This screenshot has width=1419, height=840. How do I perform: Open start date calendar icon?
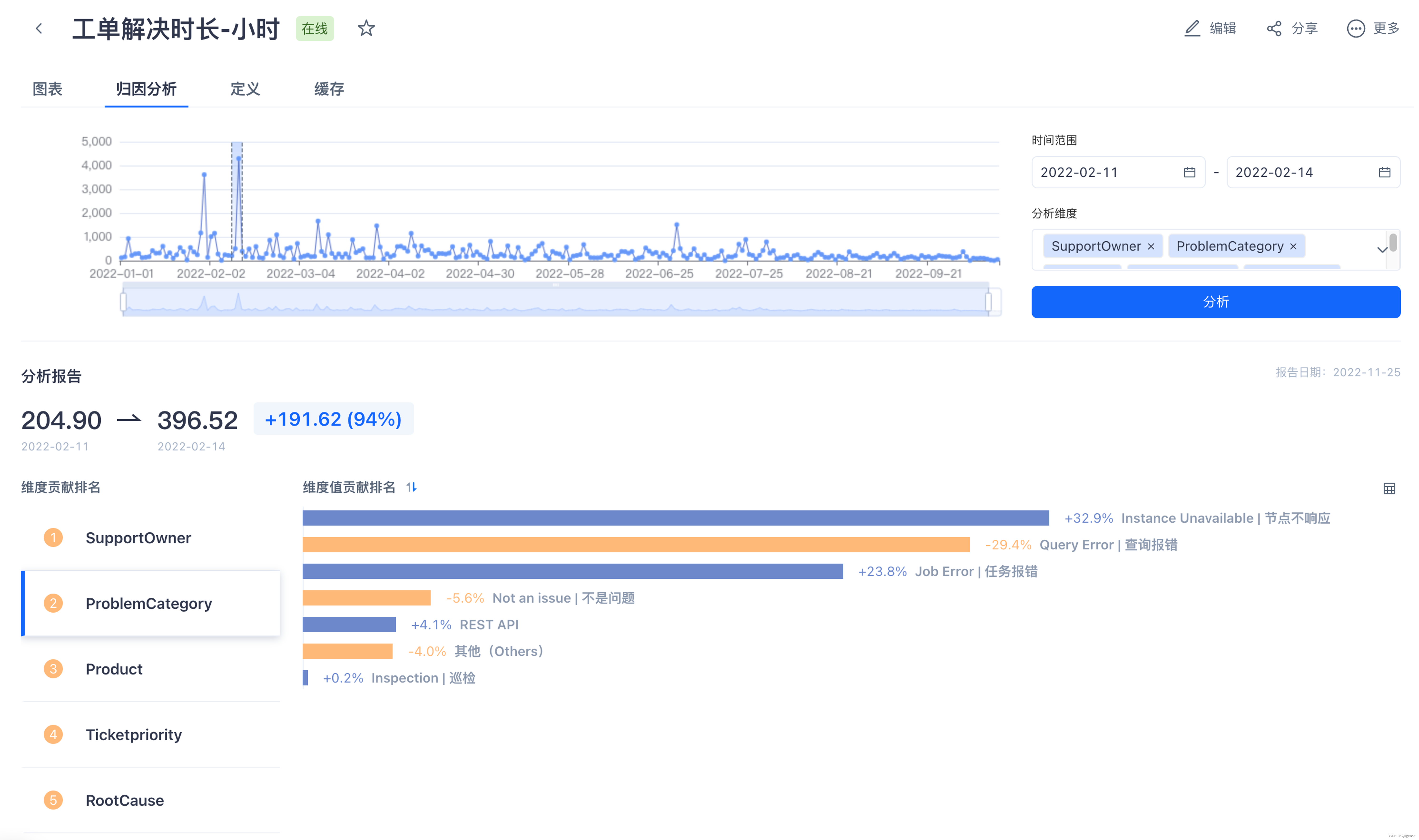[x=1189, y=172]
